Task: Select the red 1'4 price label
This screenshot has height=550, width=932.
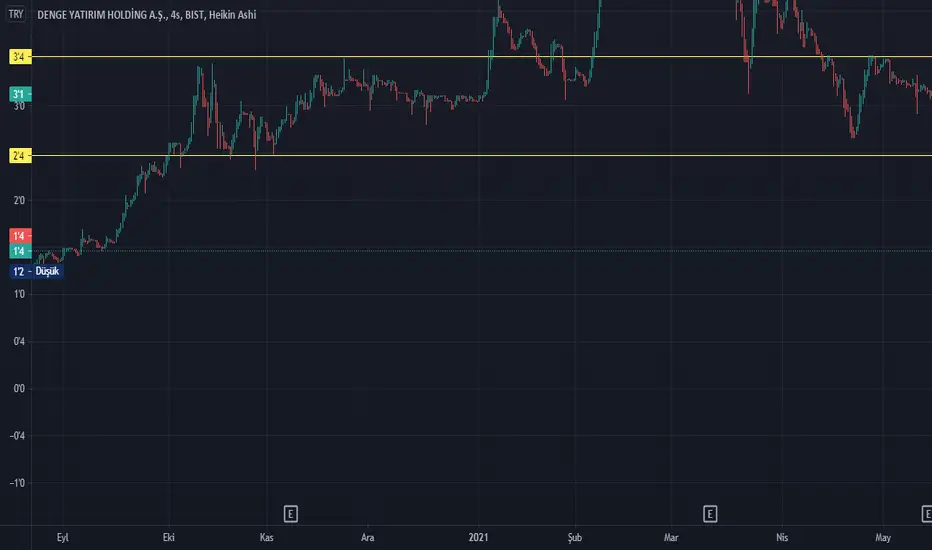Action: pyautogui.click(x=18, y=235)
